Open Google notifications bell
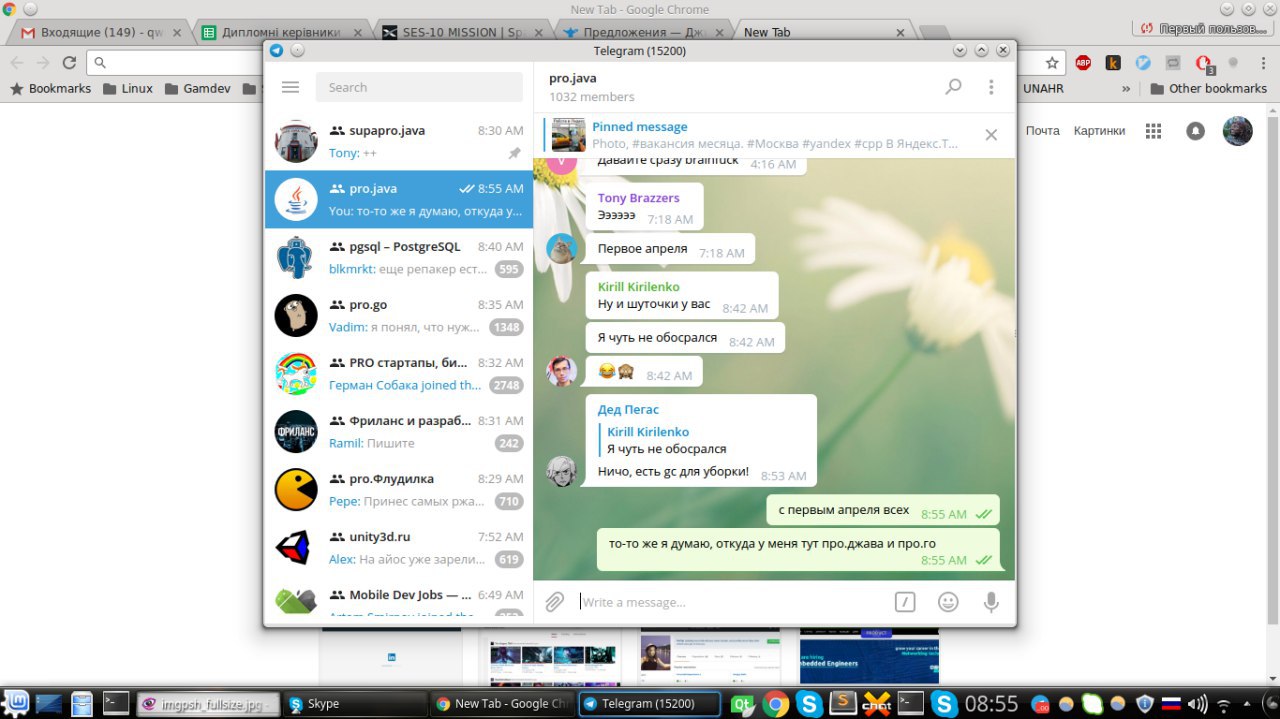This screenshot has width=1280, height=719. click(x=1195, y=131)
